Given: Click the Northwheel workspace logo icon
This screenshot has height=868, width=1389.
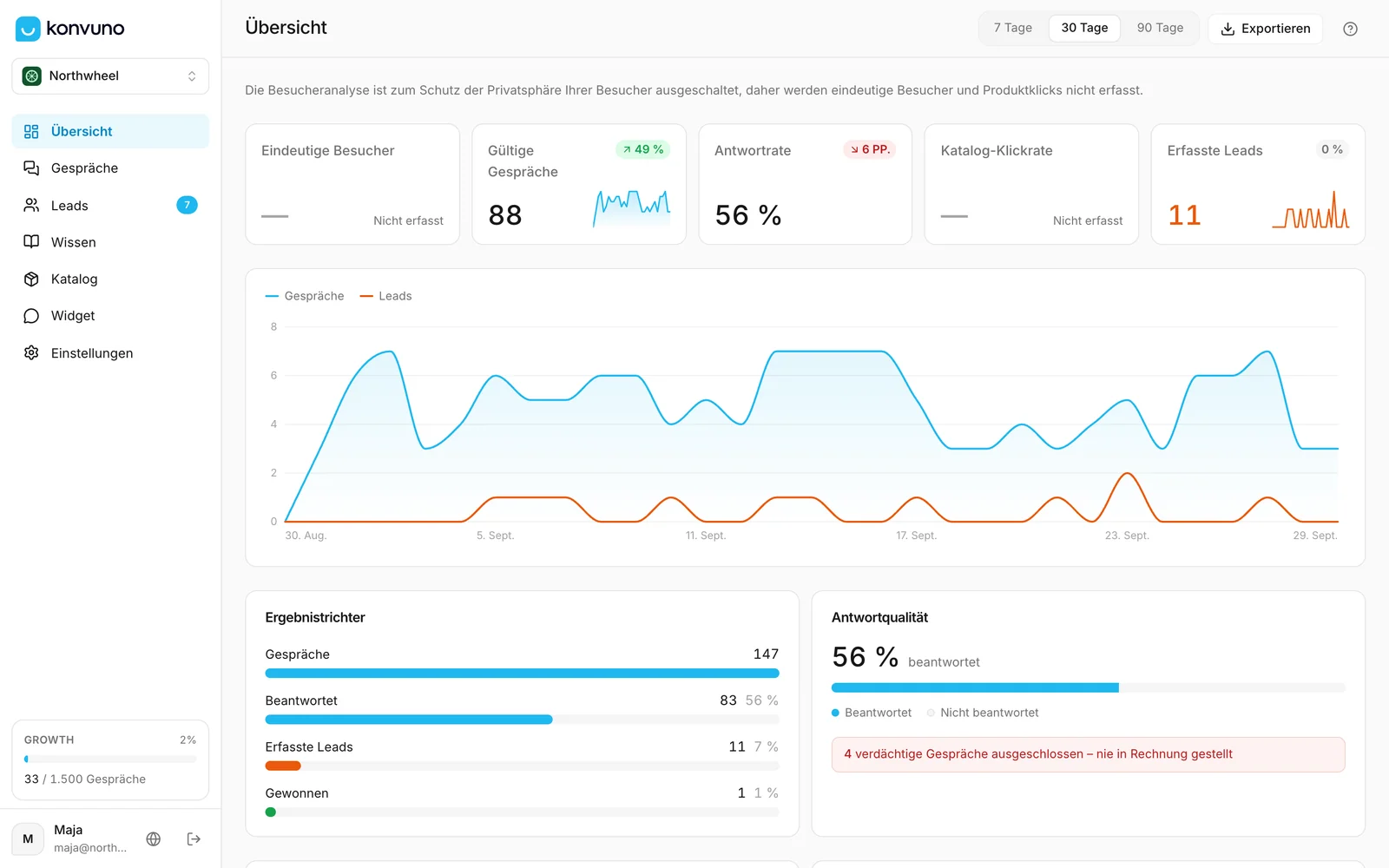Looking at the screenshot, I should tap(32, 76).
